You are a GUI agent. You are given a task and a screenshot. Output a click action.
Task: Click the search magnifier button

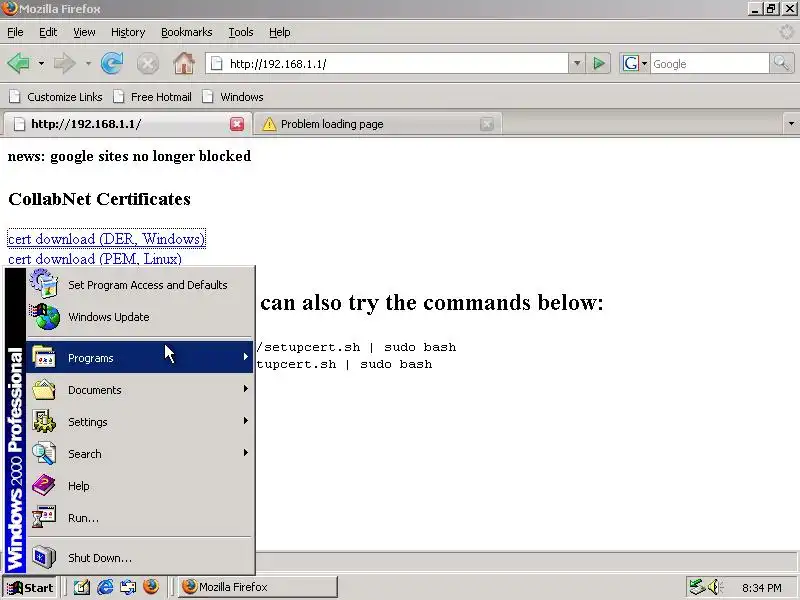click(x=781, y=64)
